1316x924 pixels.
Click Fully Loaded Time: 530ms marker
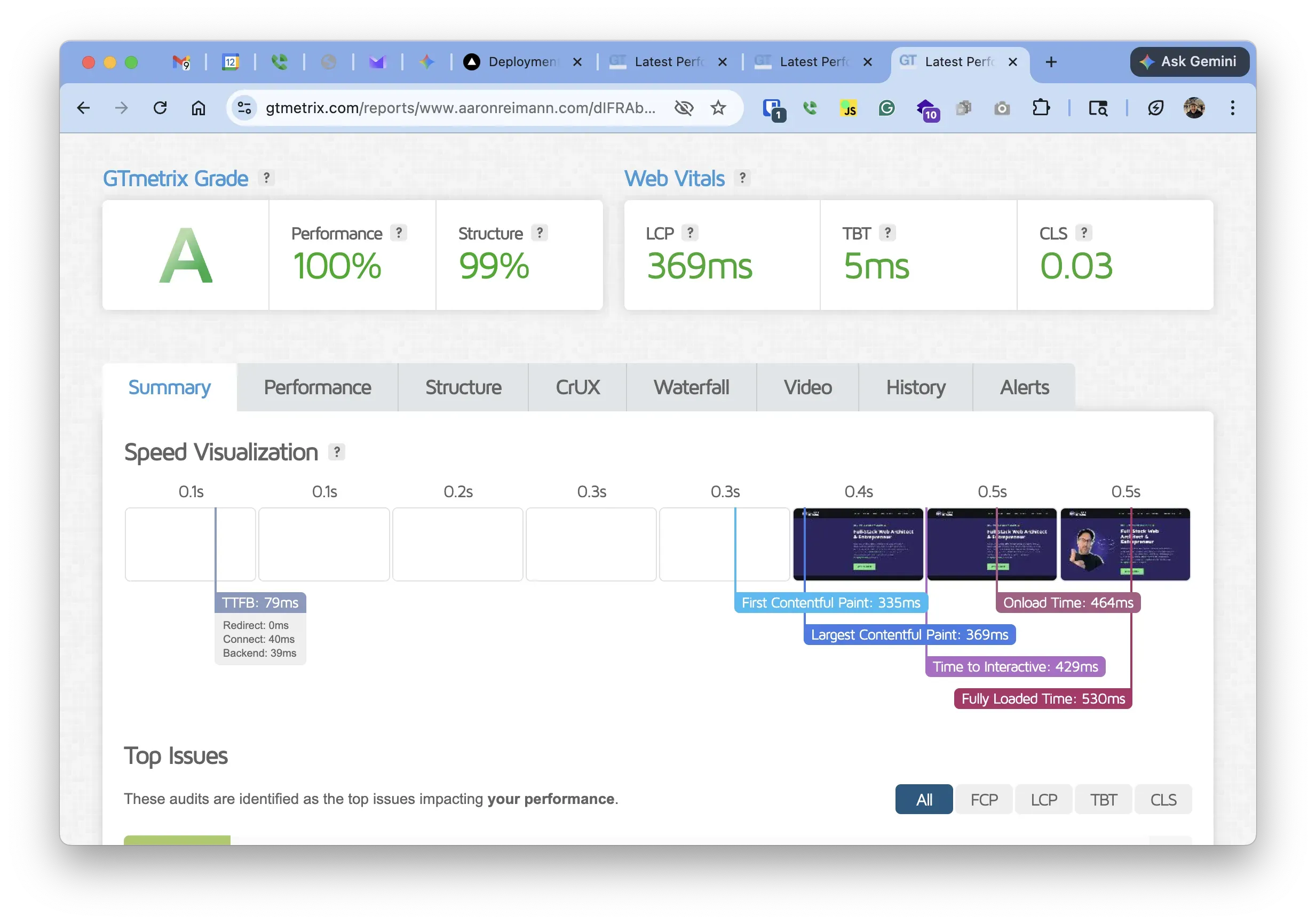(x=1043, y=699)
